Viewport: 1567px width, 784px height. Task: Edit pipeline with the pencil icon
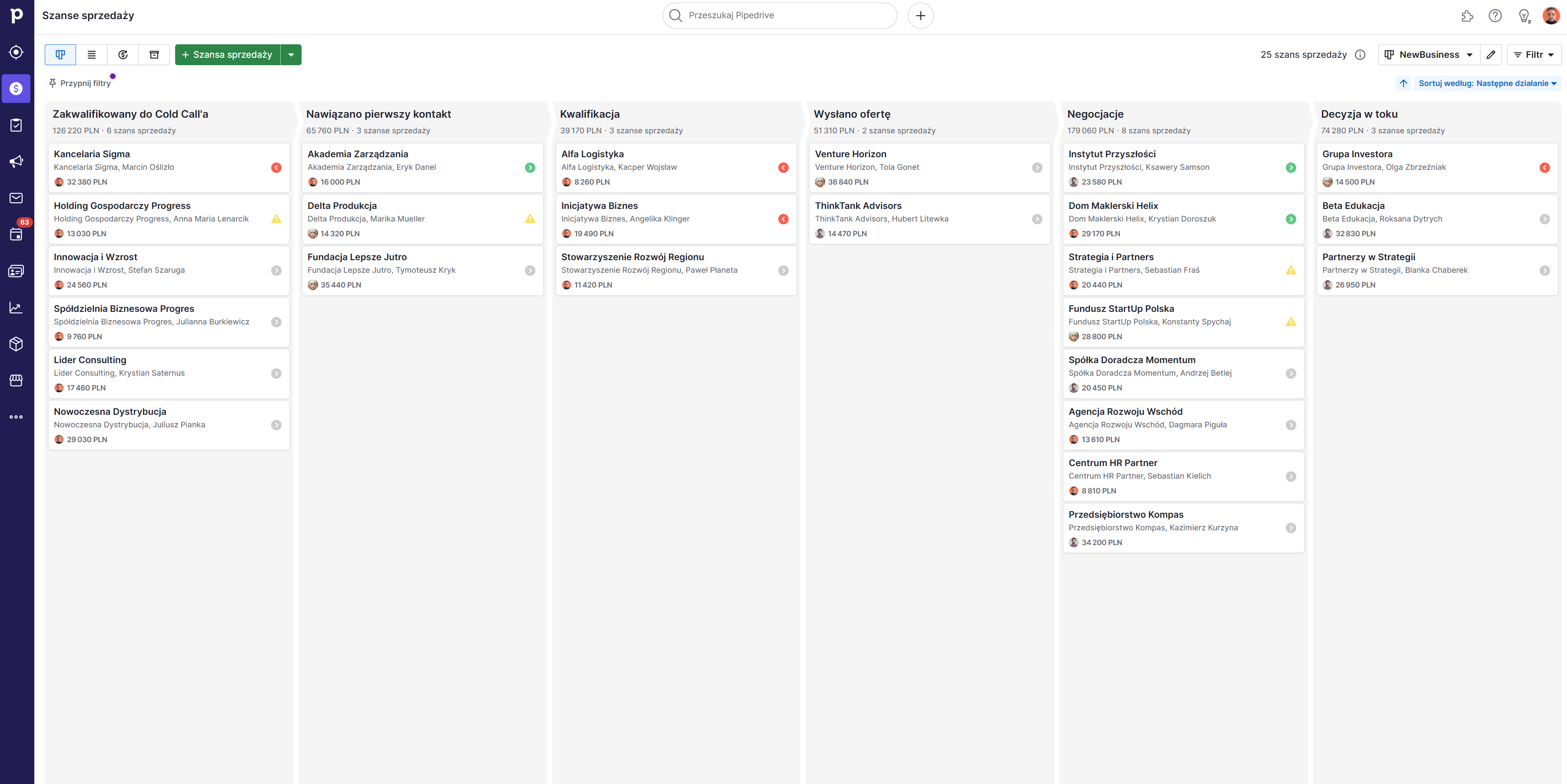[x=1491, y=55]
